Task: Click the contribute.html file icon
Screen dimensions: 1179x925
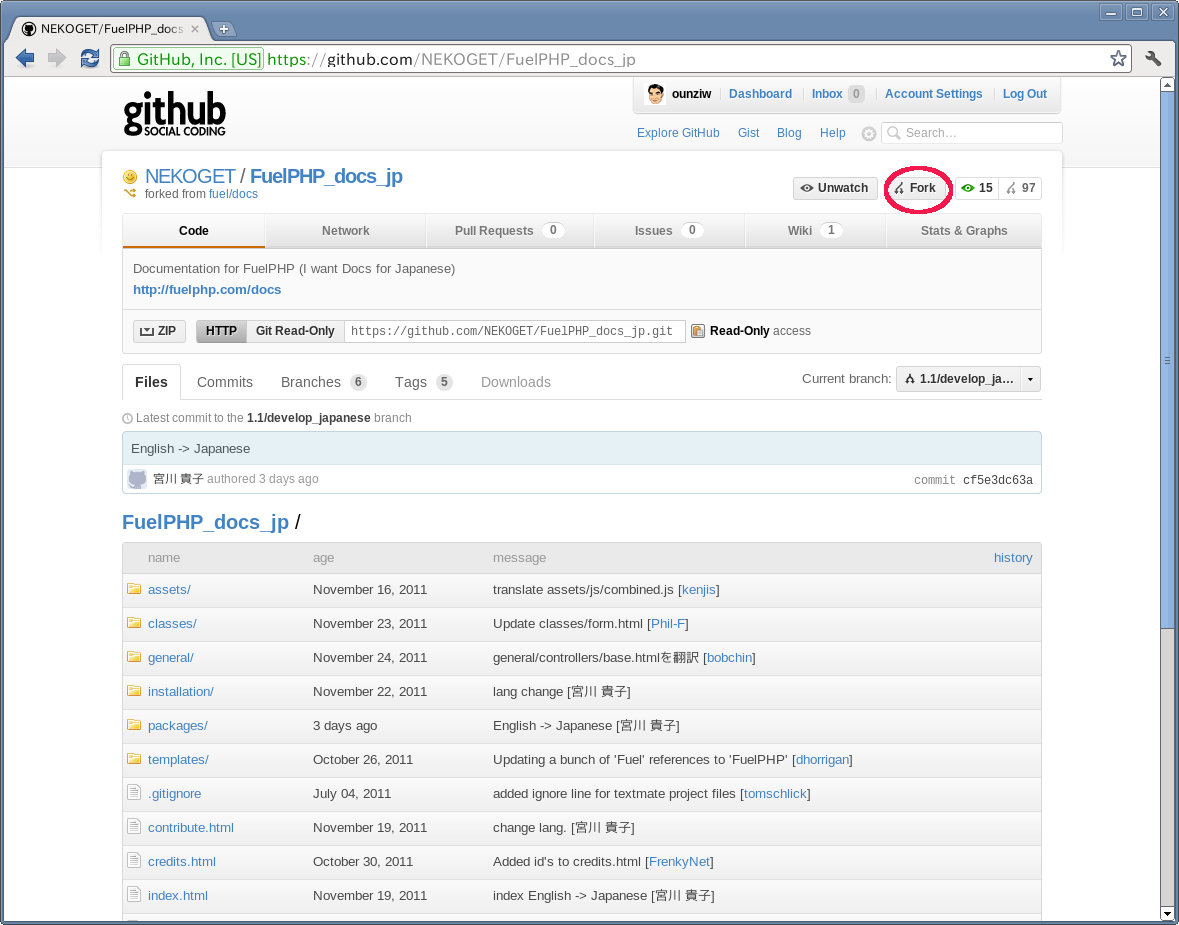Action: (134, 826)
